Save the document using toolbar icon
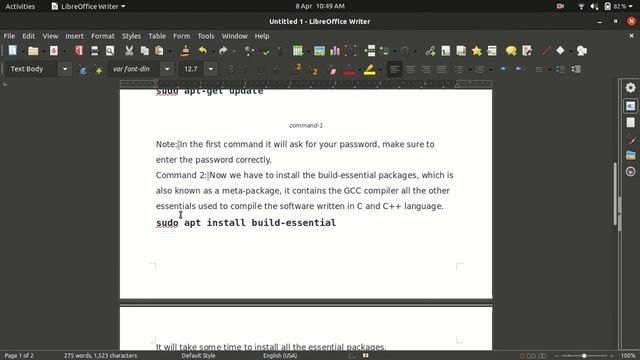Screen dimensions: 640x360 pos(53,51)
